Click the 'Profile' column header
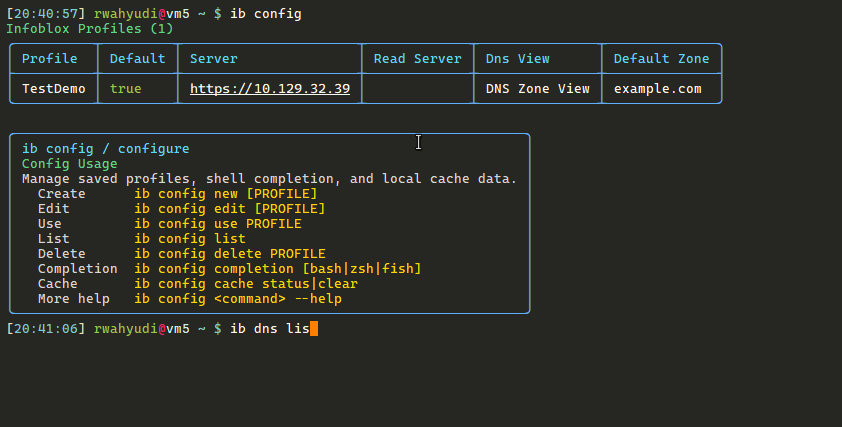This screenshot has height=427, width=842. click(x=49, y=59)
